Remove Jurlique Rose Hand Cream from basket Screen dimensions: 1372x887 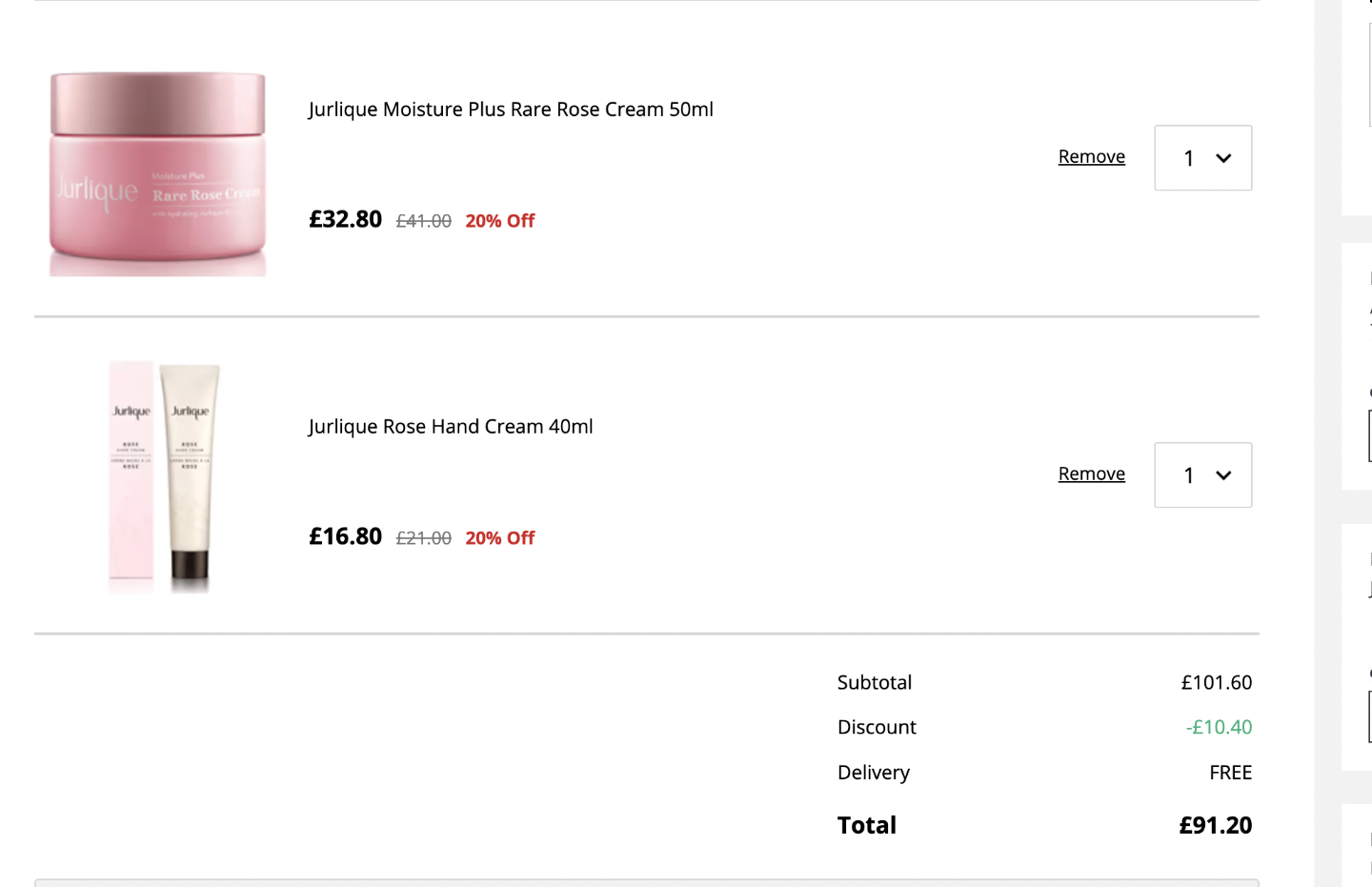[x=1091, y=474]
